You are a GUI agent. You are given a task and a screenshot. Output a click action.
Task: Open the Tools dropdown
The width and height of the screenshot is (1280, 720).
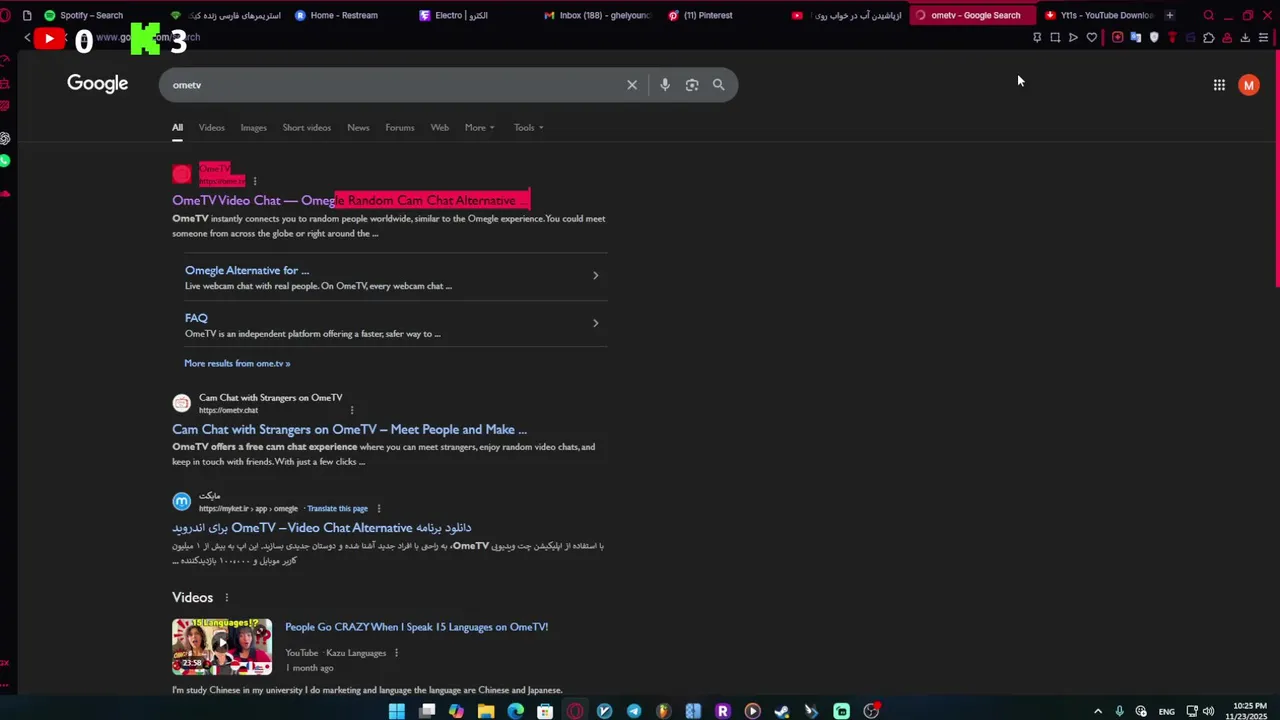[x=529, y=127]
